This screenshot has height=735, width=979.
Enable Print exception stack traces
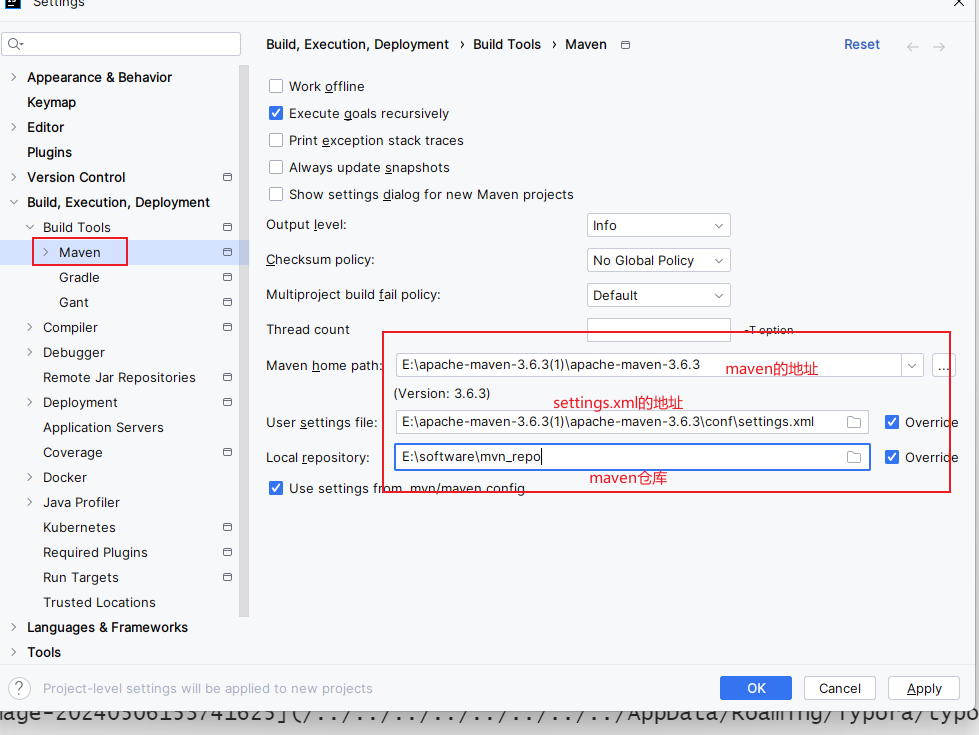point(276,140)
